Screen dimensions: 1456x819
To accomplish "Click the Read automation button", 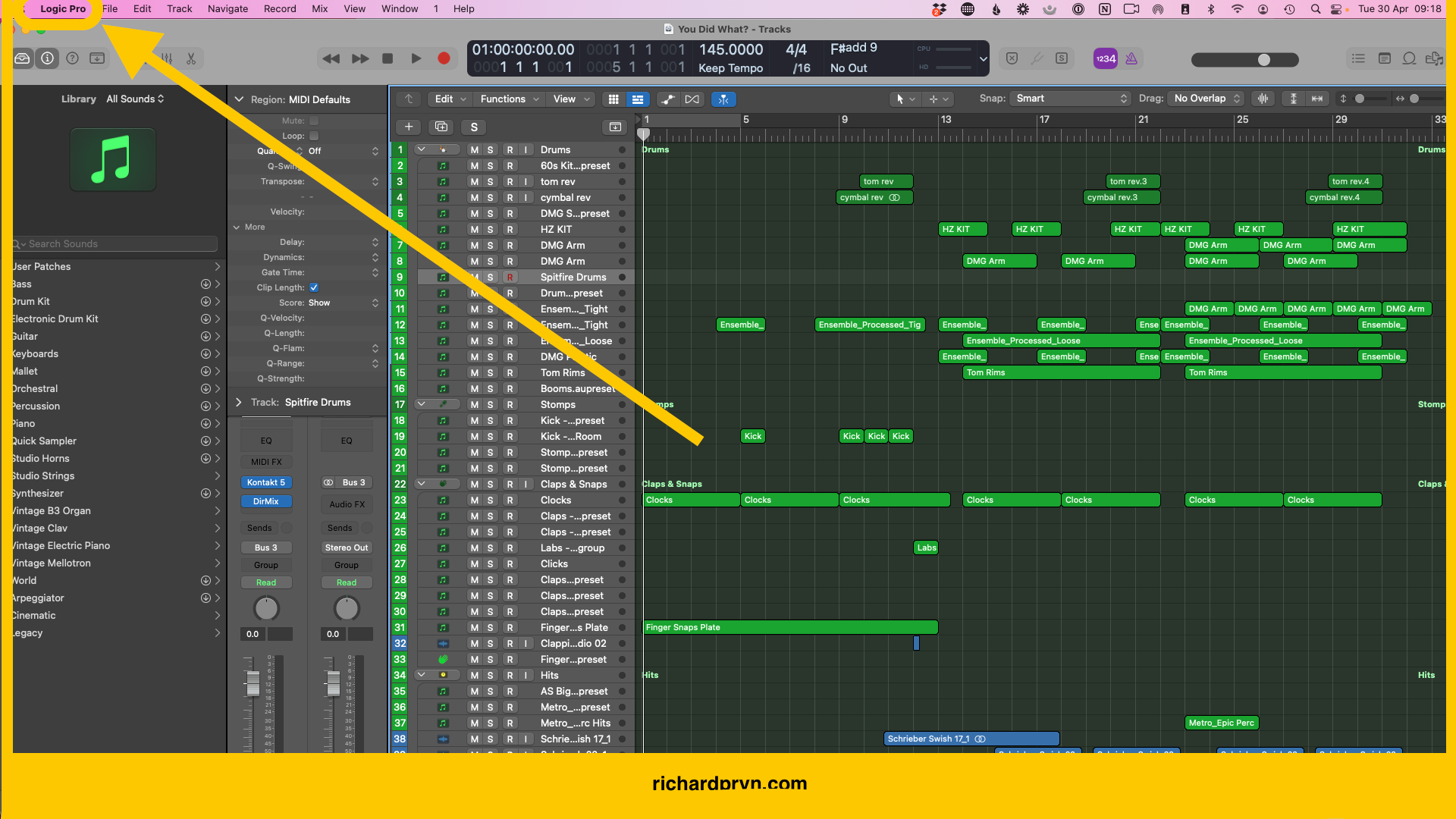I will (266, 582).
